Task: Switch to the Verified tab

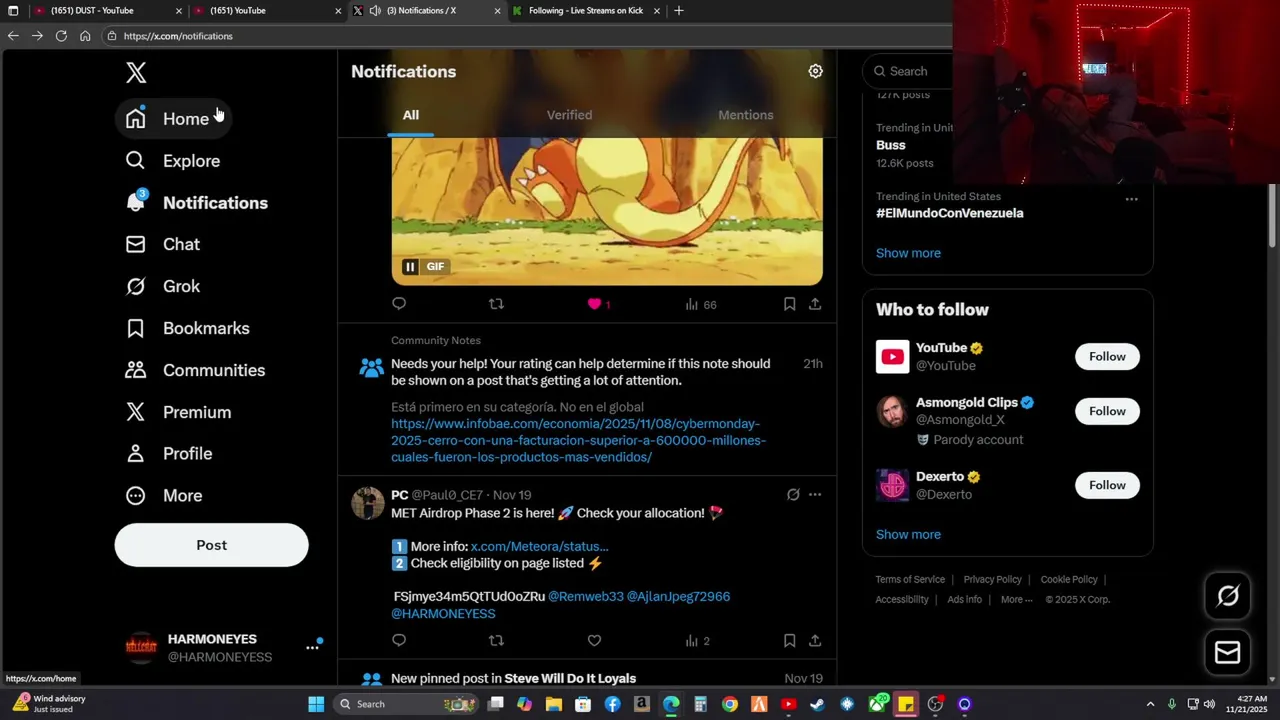Action: [x=569, y=115]
